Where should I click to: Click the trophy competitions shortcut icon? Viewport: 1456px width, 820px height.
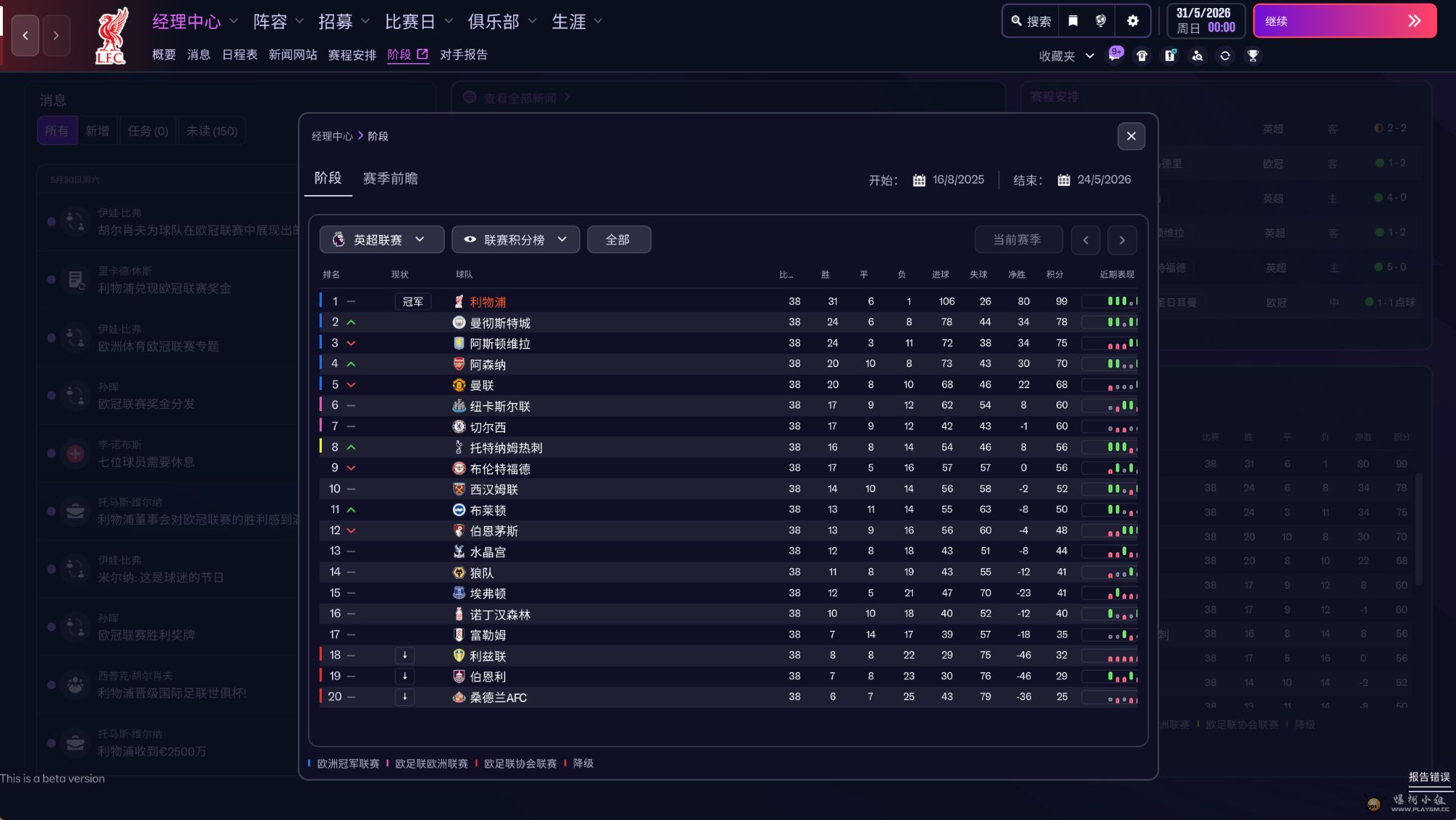[1253, 56]
